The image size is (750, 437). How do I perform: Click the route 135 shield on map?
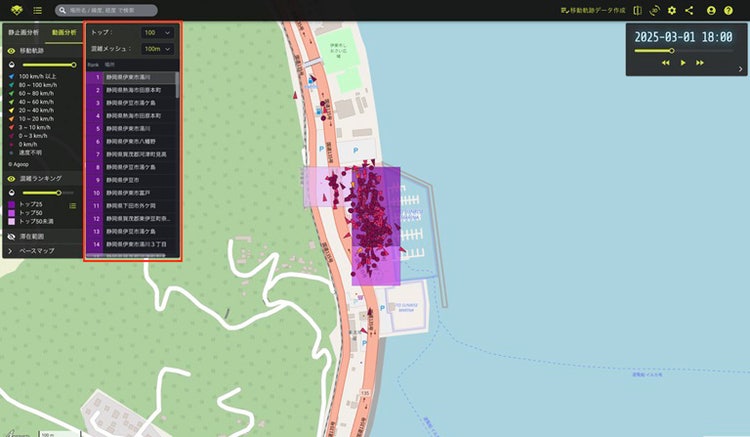point(365,393)
